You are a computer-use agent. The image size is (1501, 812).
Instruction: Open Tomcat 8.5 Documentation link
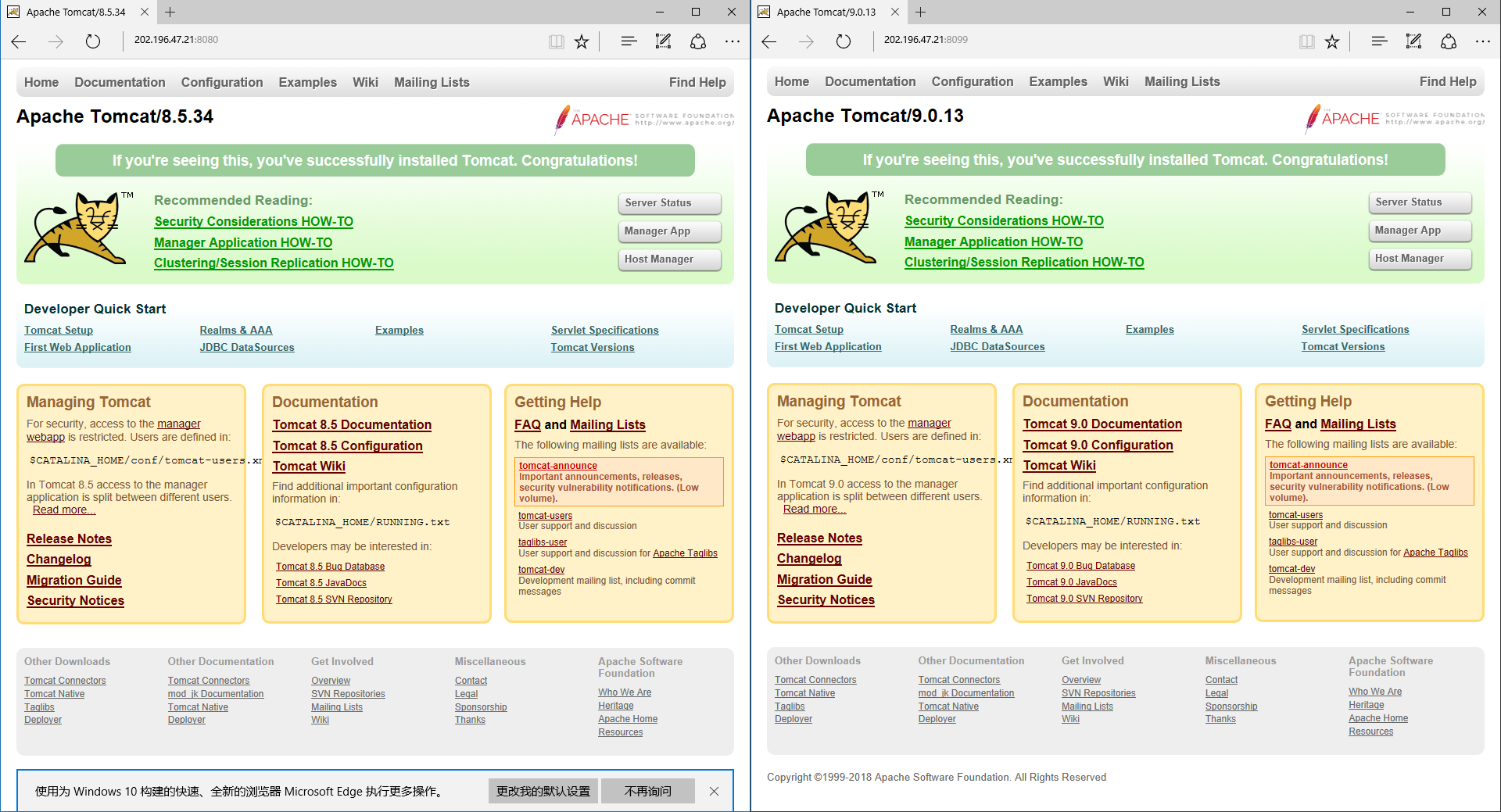click(352, 424)
